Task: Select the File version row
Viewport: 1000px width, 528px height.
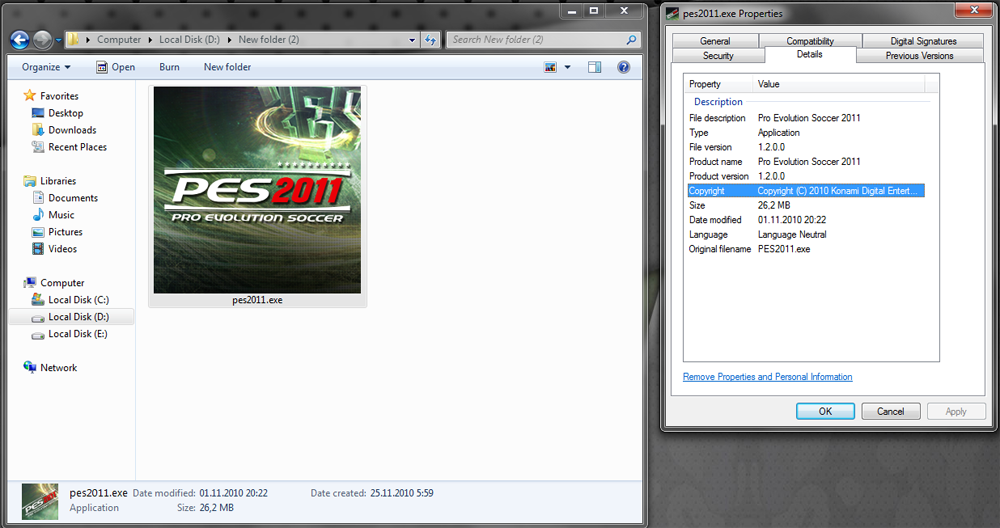Action: tap(805, 147)
